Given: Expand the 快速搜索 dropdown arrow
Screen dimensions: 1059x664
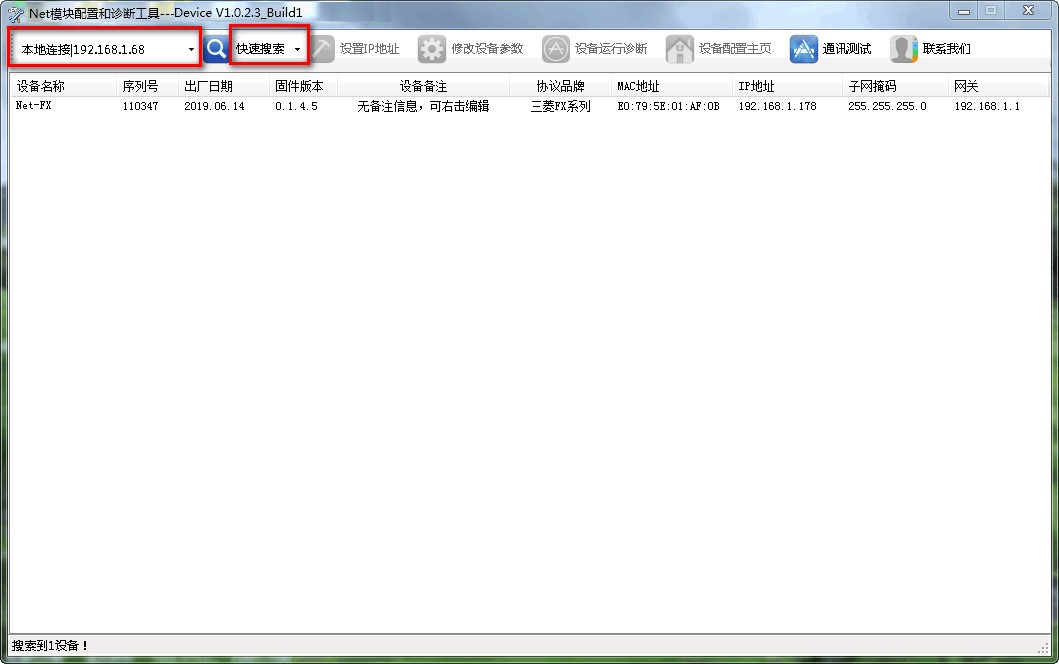Looking at the screenshot, I should tap(297, 49).
